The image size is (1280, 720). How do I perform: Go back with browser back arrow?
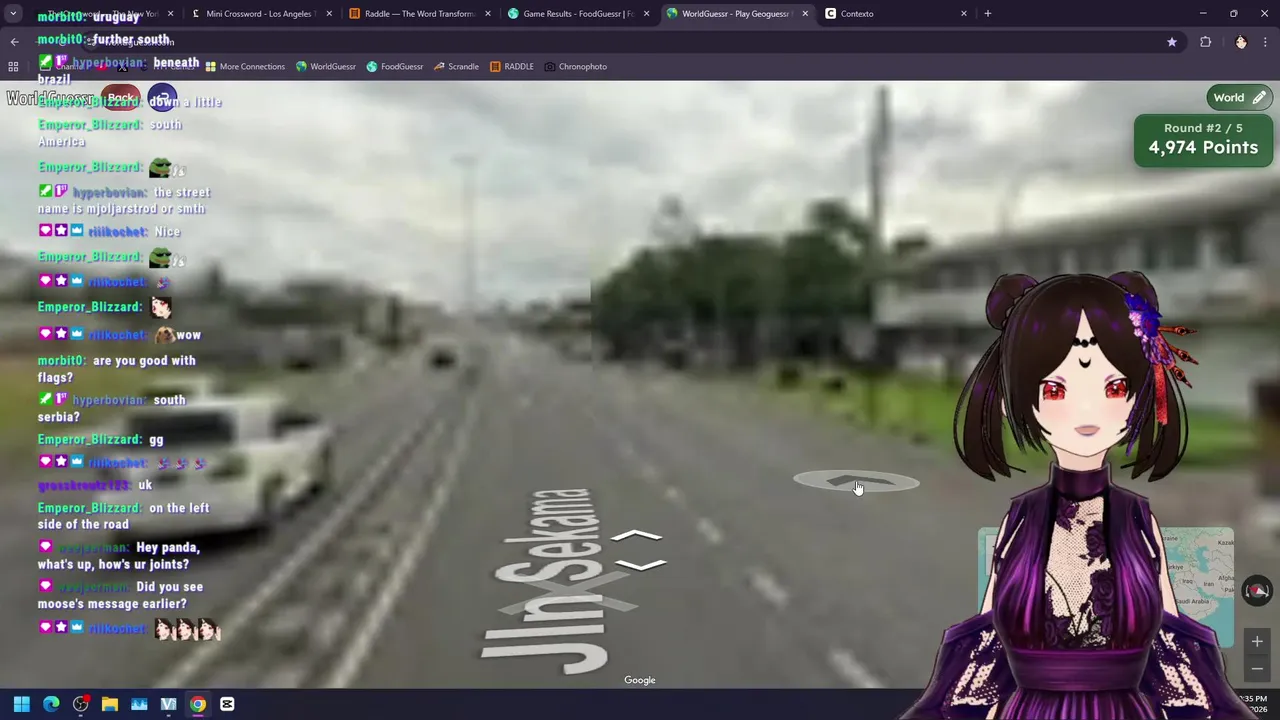click(14, 42)
